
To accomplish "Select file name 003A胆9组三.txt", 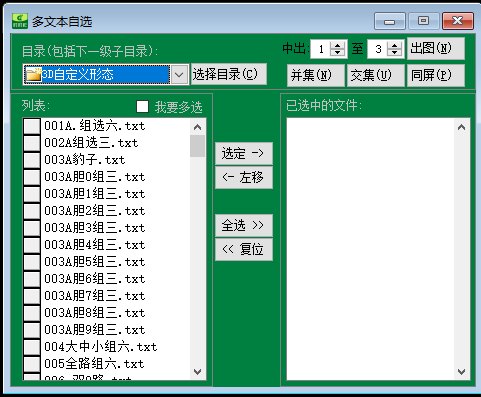I will [x=95, y=330].
